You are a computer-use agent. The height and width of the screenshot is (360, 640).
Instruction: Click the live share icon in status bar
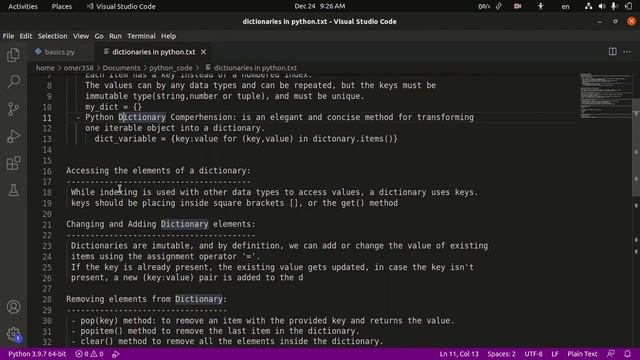coord(116,354)
